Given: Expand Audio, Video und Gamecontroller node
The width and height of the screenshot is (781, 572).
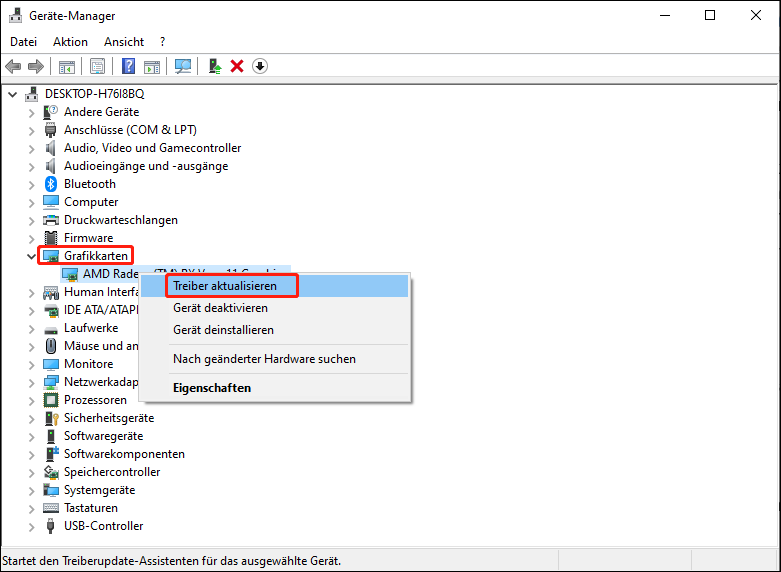Looking at the screenshot, I should pos(31,148).
